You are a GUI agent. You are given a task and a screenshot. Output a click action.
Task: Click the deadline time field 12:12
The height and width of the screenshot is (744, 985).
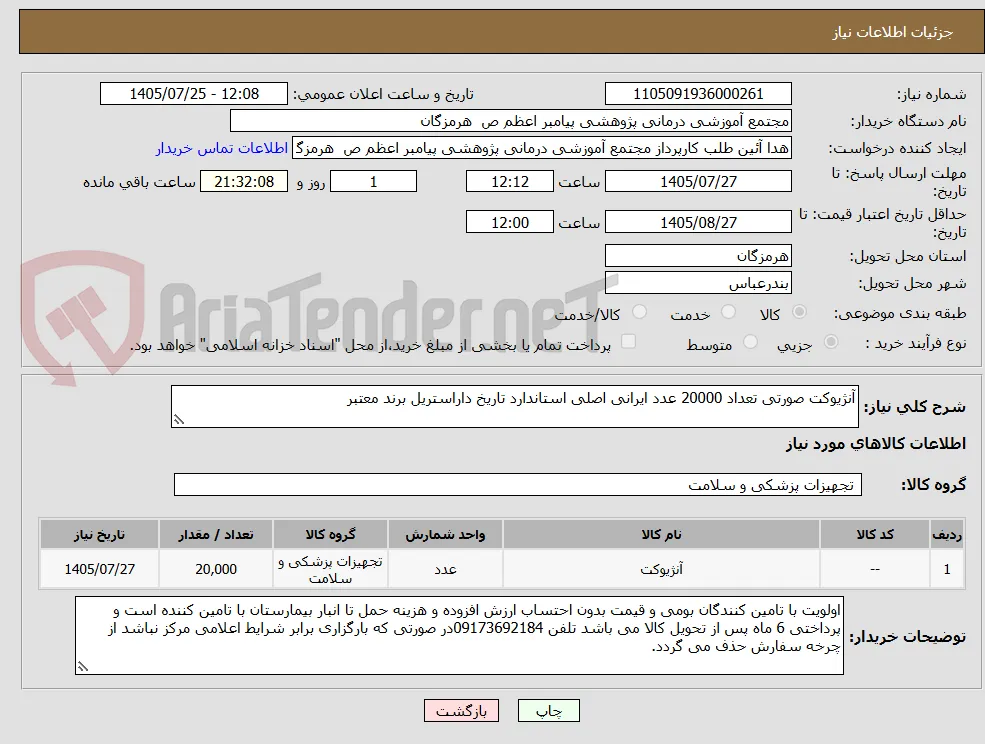coord(509,182)
